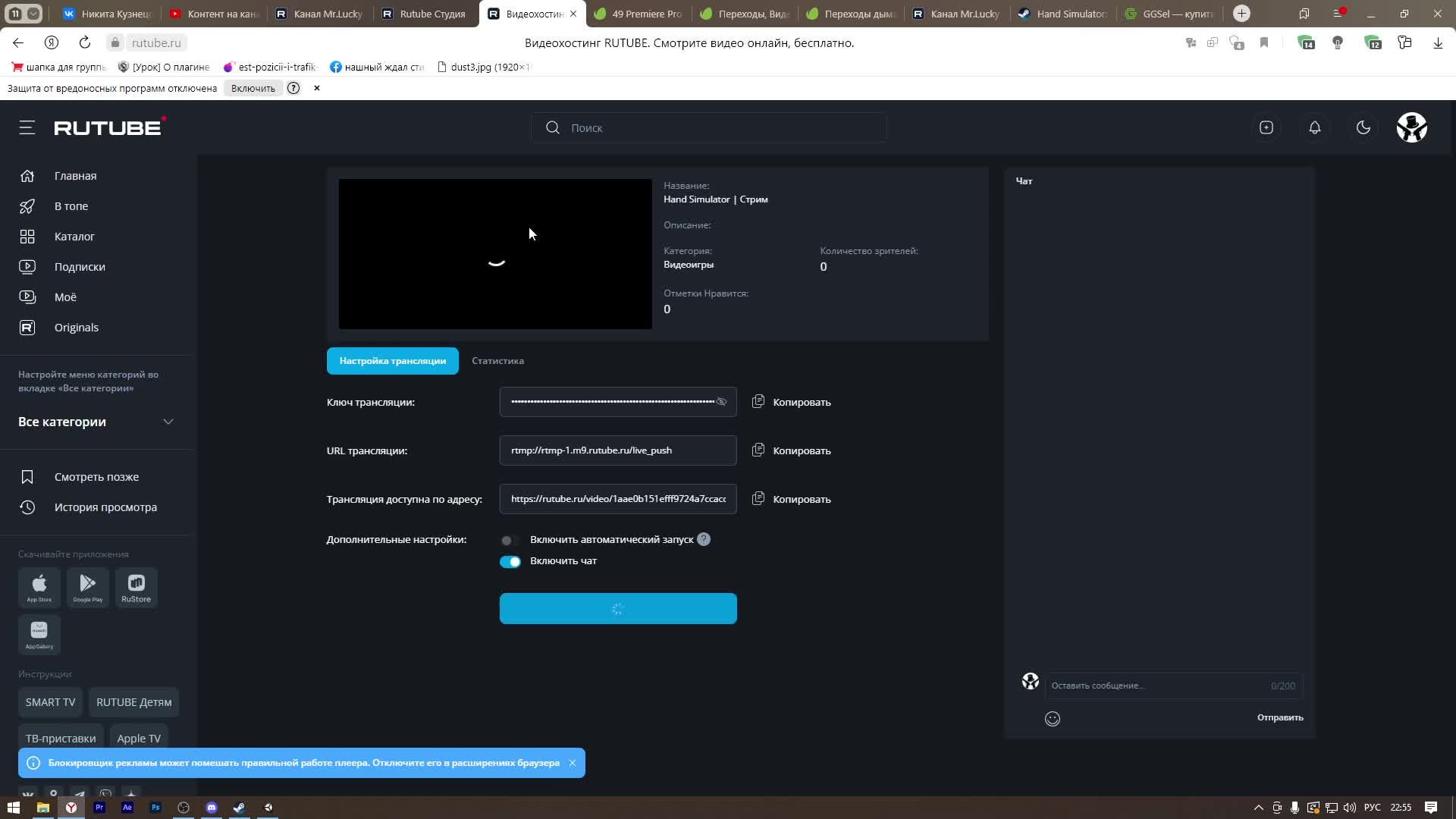Viewport: 1456px width, 819px height.
Task: Switch to dark theme moon icon
Action: click(1363, 127)
